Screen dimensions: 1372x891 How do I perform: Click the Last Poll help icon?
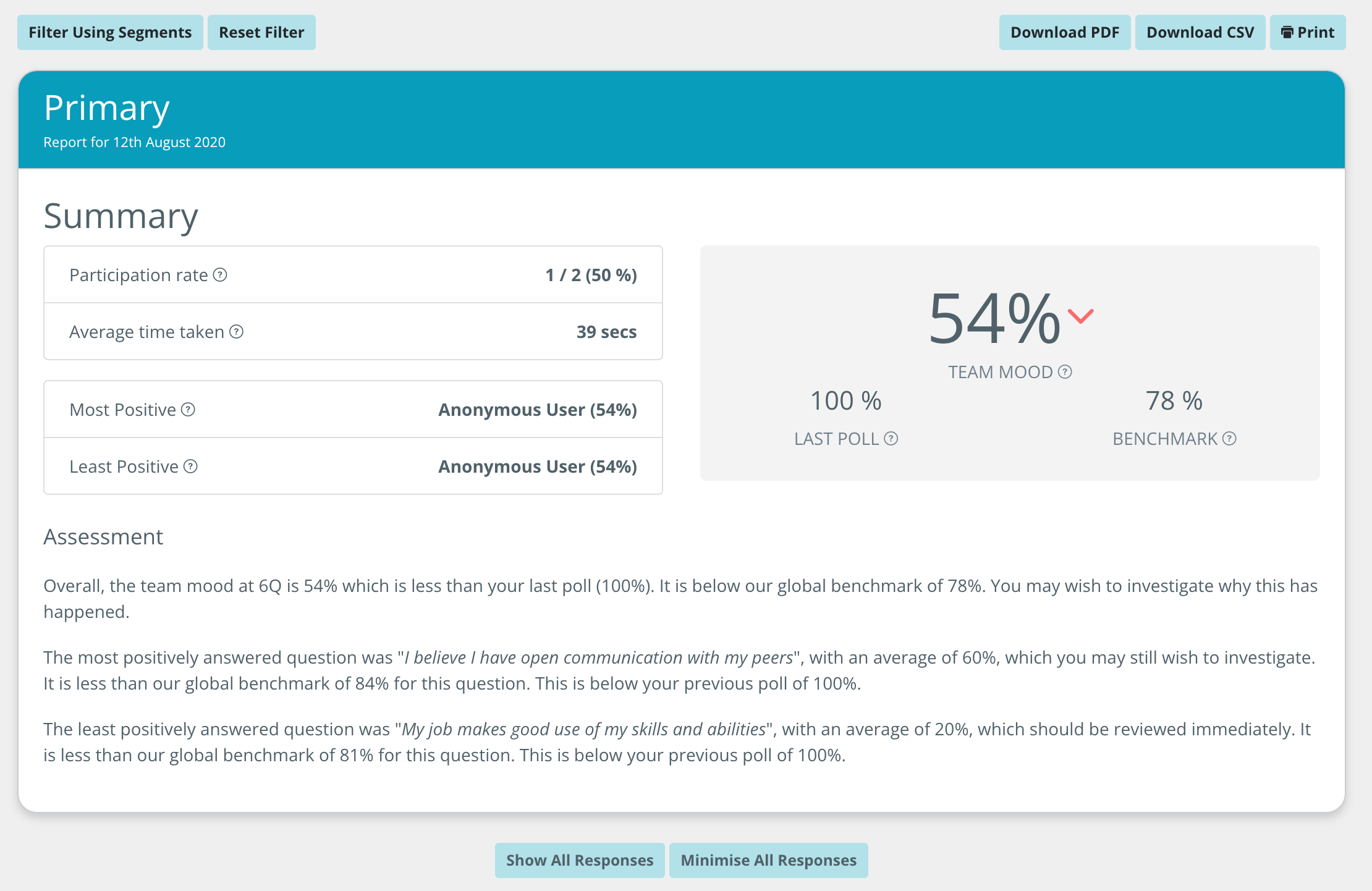click(891, 439)
